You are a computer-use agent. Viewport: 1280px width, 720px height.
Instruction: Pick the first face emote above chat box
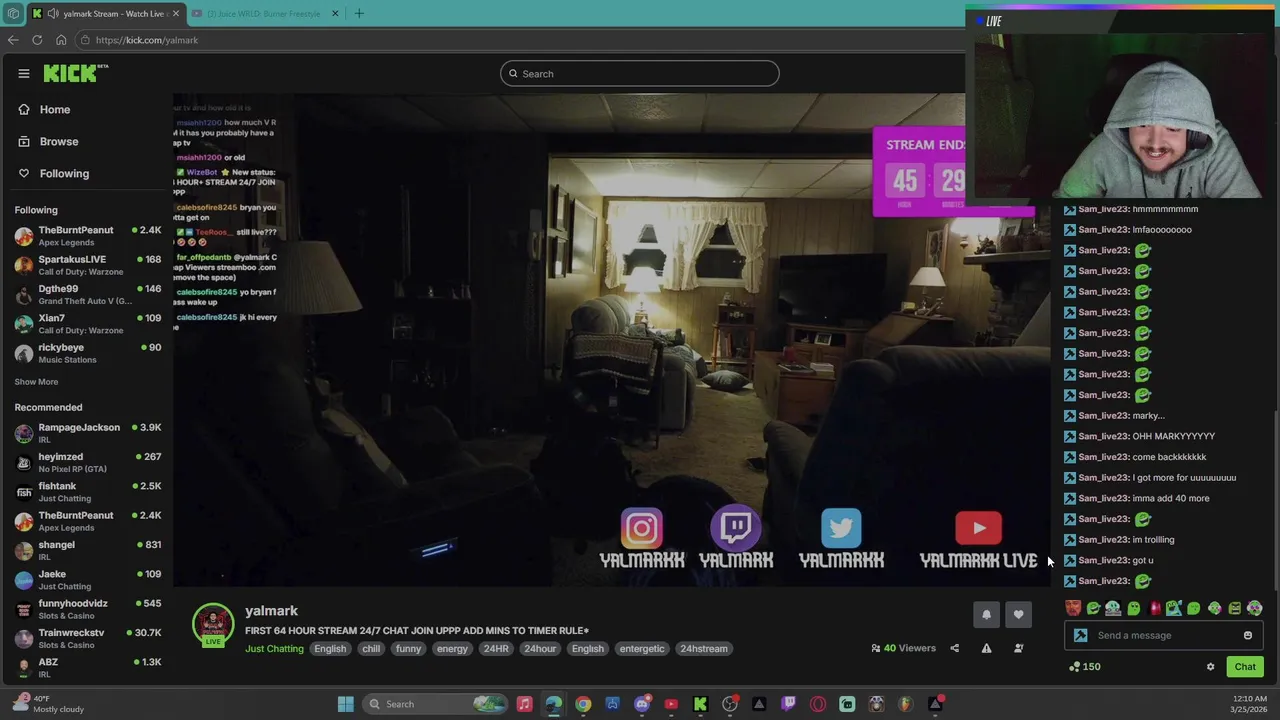click(x=1073, y=608)
